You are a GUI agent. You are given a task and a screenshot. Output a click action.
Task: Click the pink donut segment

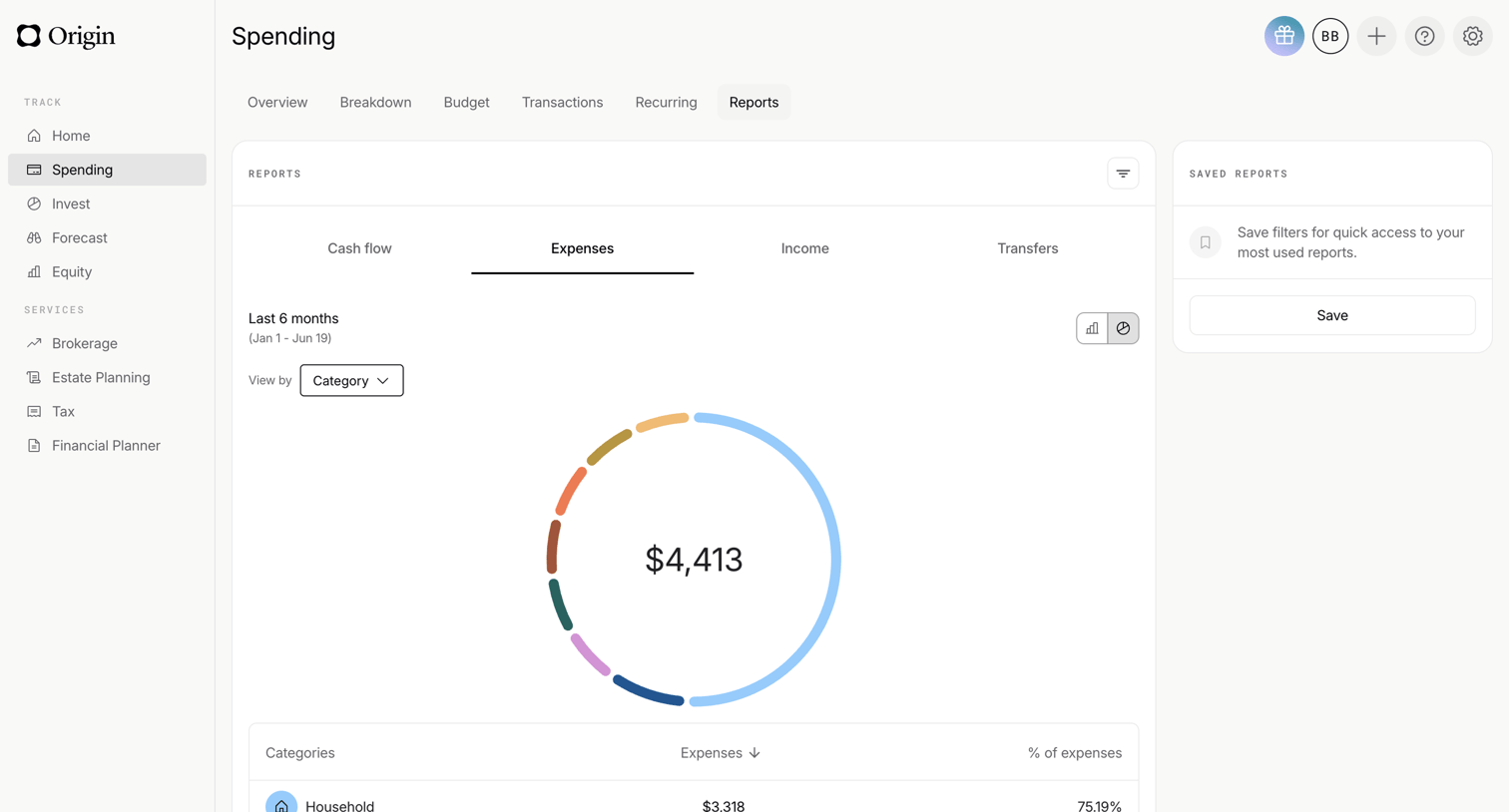pyautogui.click(x=590, y=655)
